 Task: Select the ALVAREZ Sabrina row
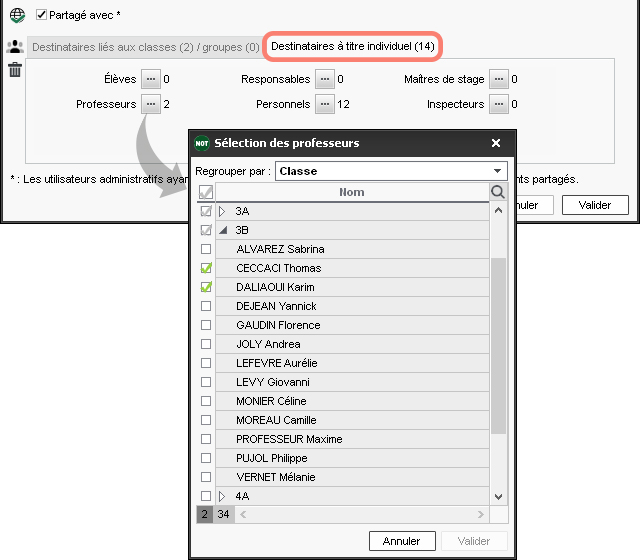coord(352,249)
